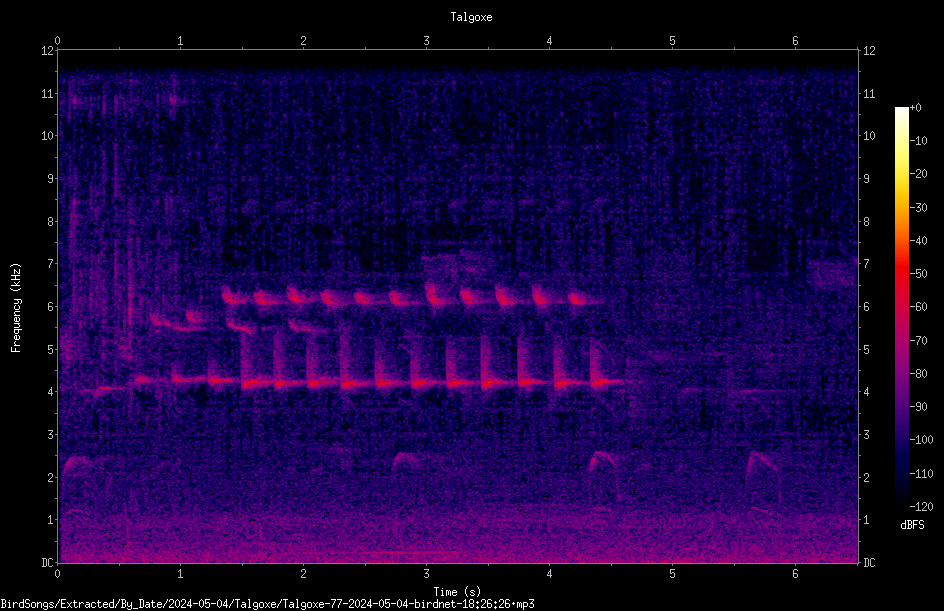Image resolution: width=944 pixels, height=611 pixels.
Task: Click the arched 2 kHz call near 4.4 seconds
Action: (x=601, y=461)
